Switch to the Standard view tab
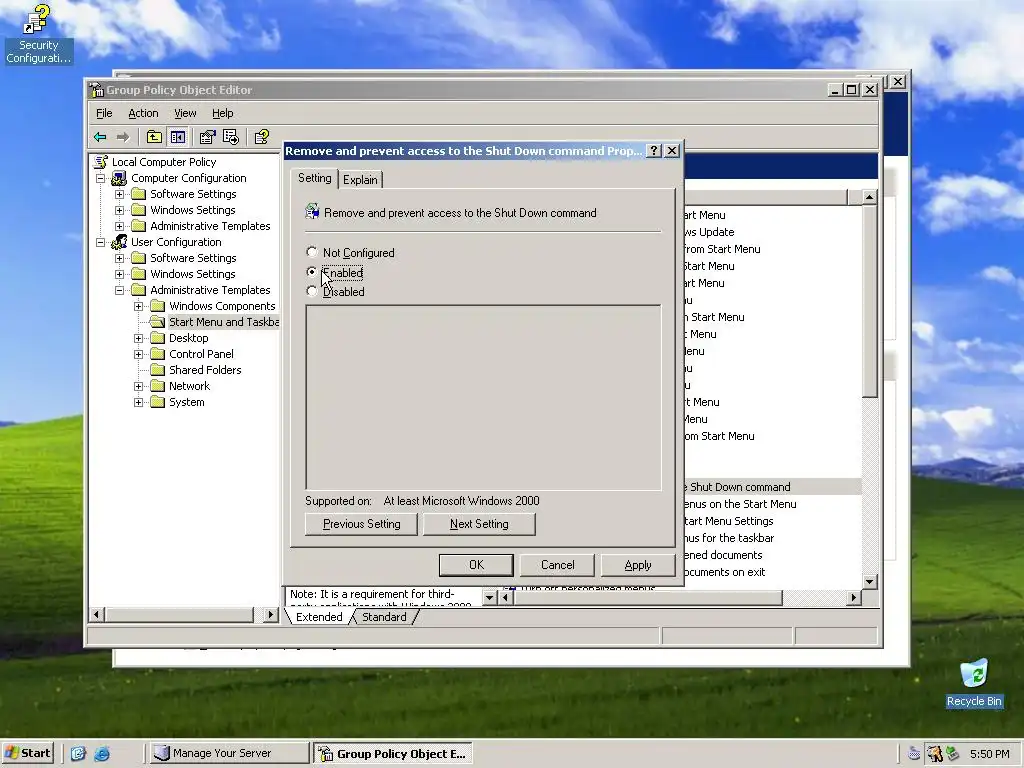 click(384, 617)
